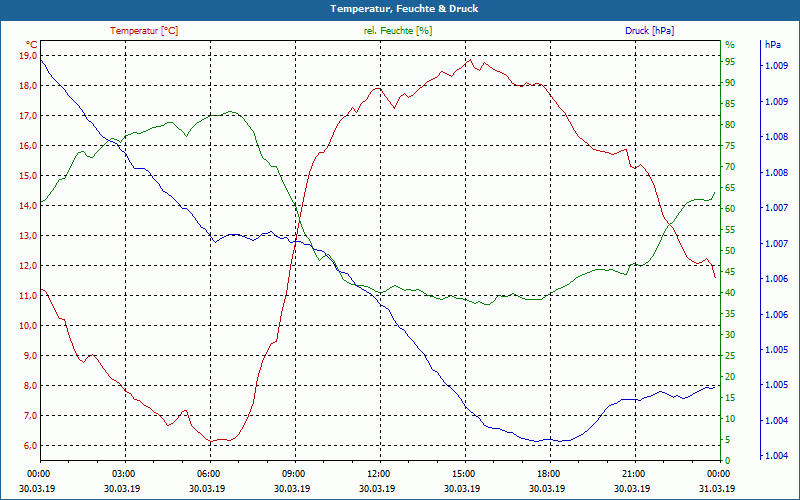Click the 17,0 temperature axis value

(28, 115)
